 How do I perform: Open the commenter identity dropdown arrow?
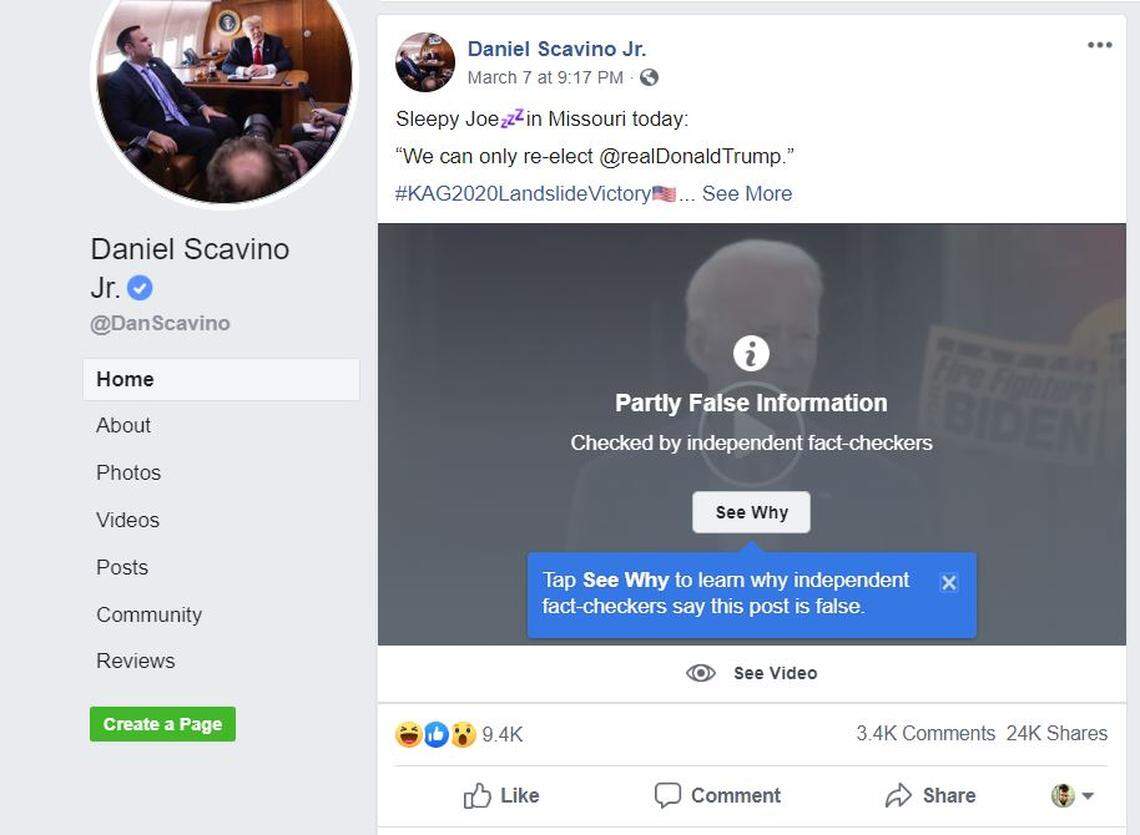[x=1090, y=795]
